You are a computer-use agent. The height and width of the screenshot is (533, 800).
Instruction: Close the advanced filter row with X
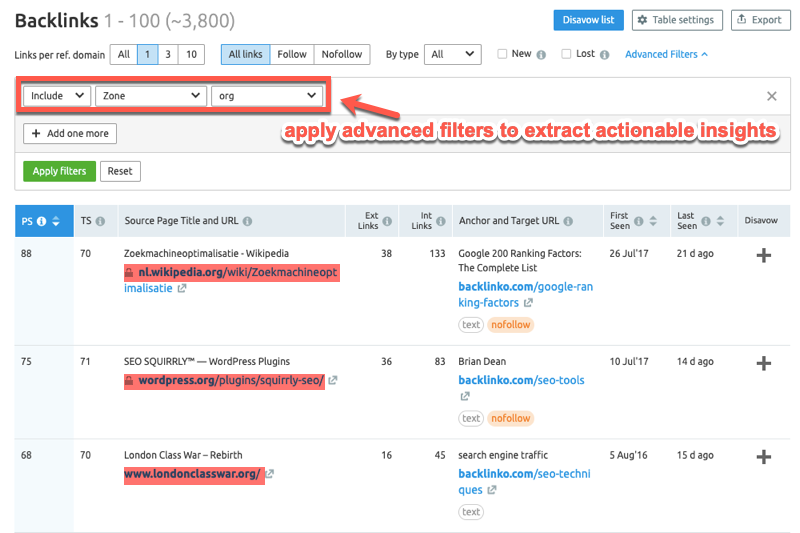(x=771, y=96)
